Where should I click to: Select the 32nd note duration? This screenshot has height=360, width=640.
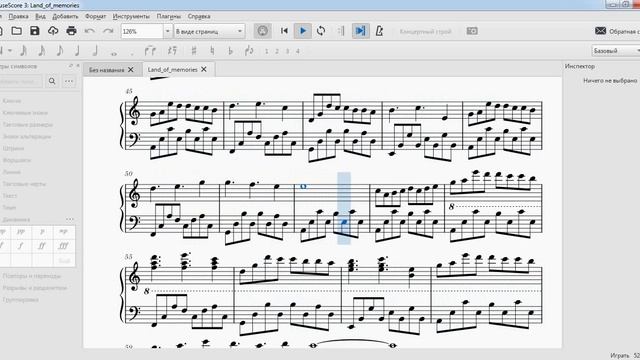coord(24,51)
